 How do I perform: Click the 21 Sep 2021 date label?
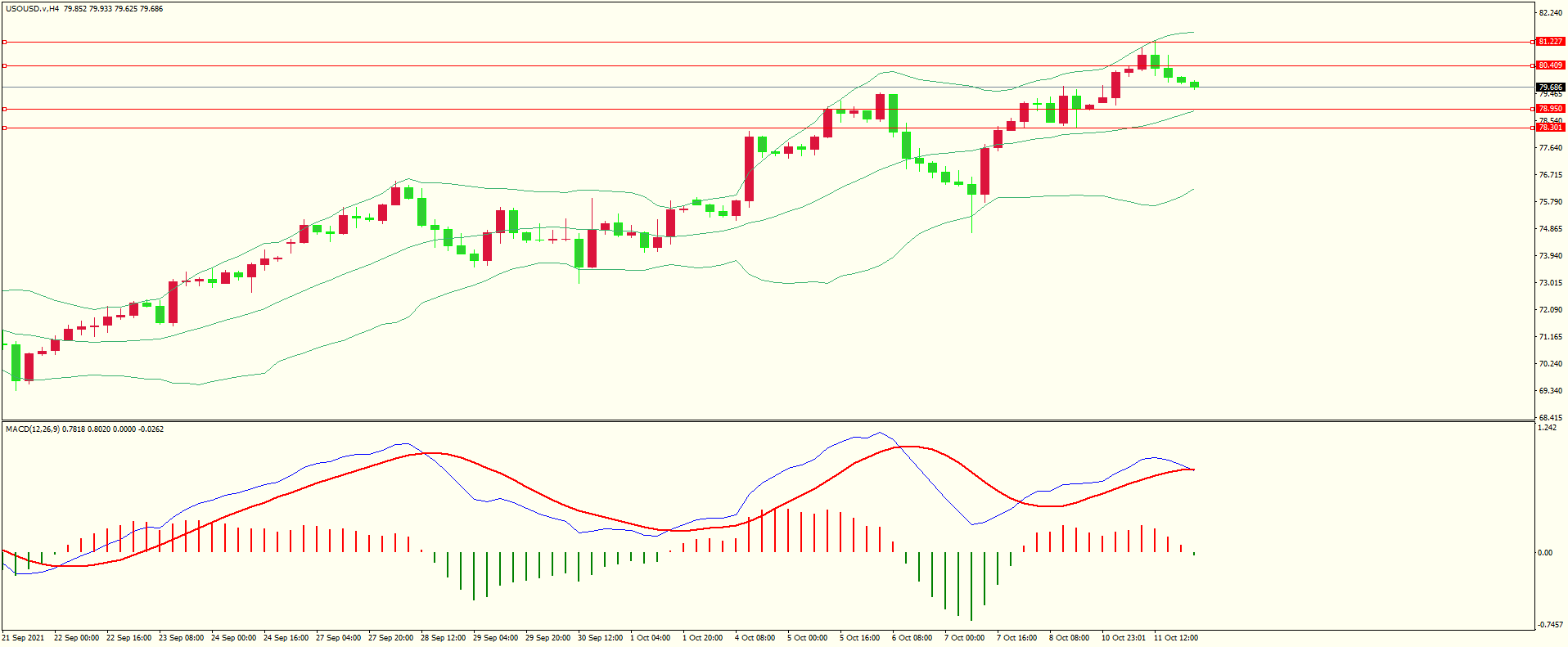(x=23, y=638)
